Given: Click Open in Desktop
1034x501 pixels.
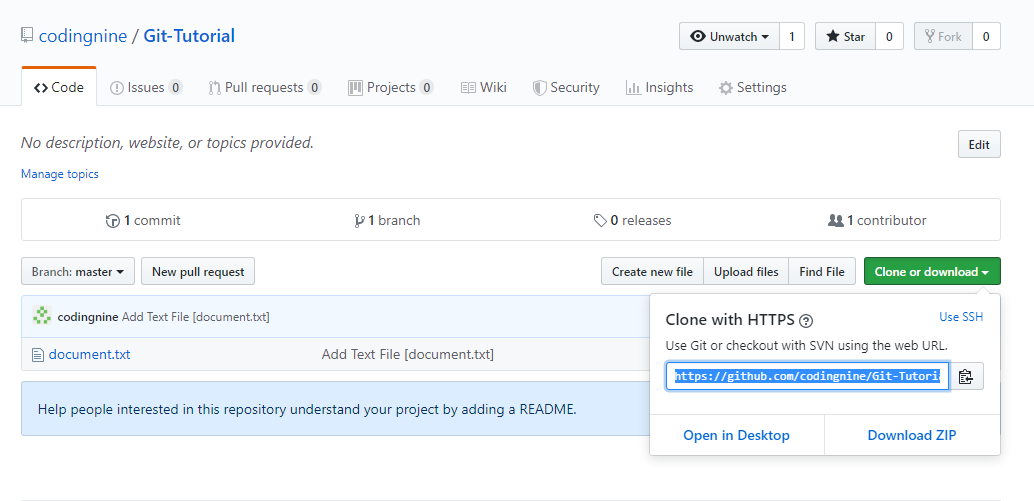Looking at the screenshot, I should [736, 435].
